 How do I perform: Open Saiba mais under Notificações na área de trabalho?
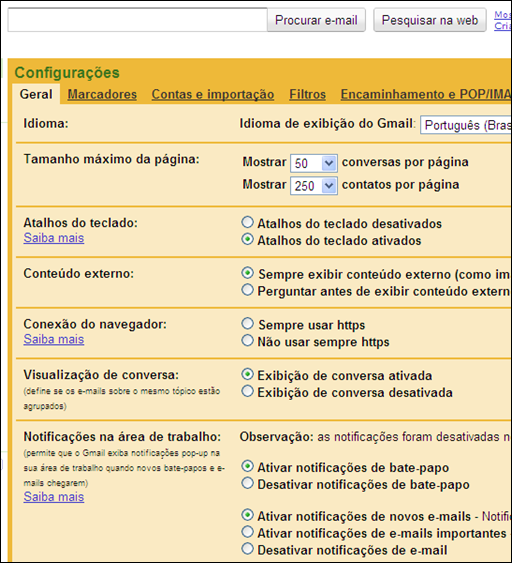(54, 497)
